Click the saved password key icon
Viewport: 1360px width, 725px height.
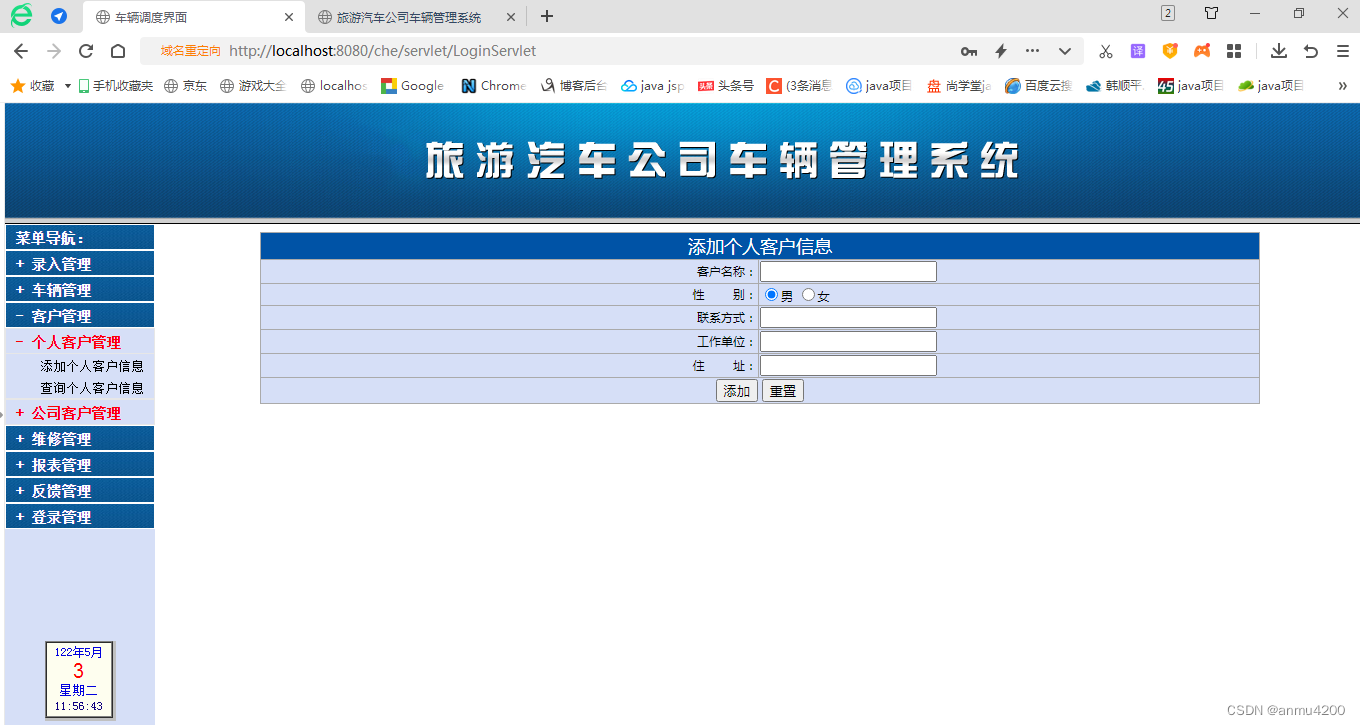point(968,51)
